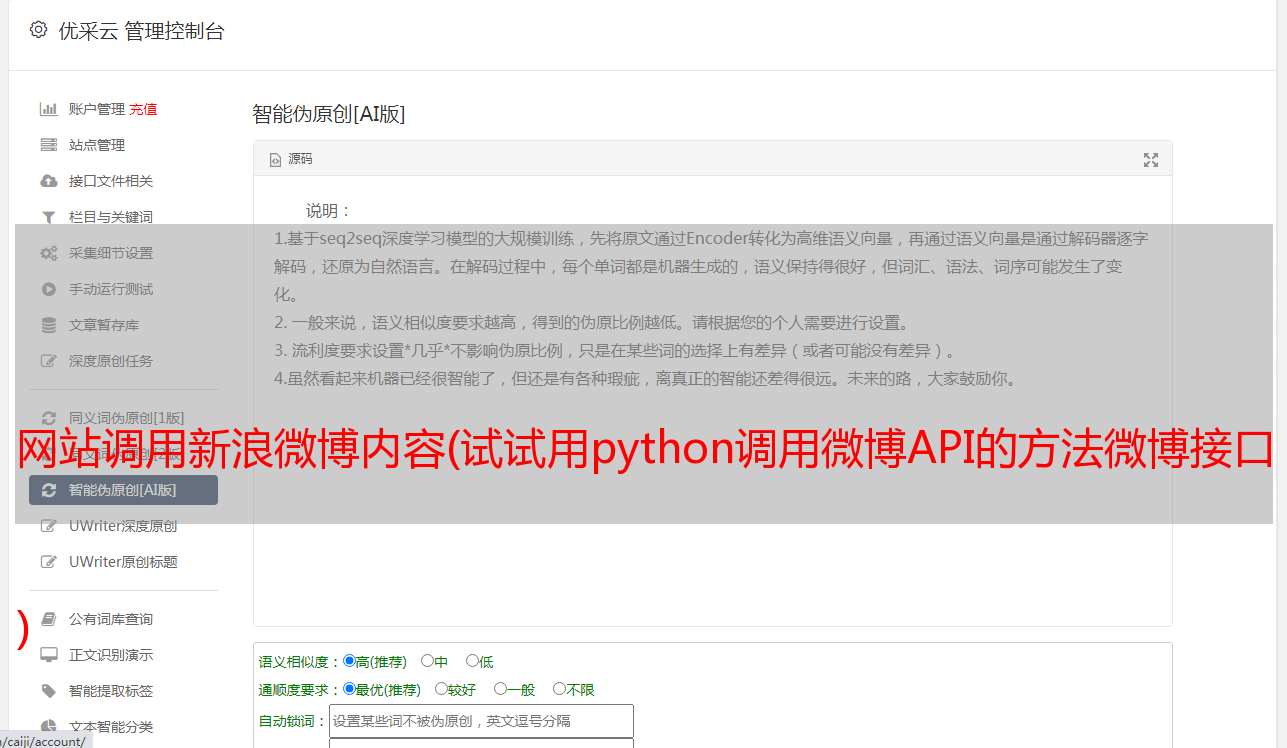Click the 优采云 管理控制台 title

pyautogui.click(x=141, y=31)
